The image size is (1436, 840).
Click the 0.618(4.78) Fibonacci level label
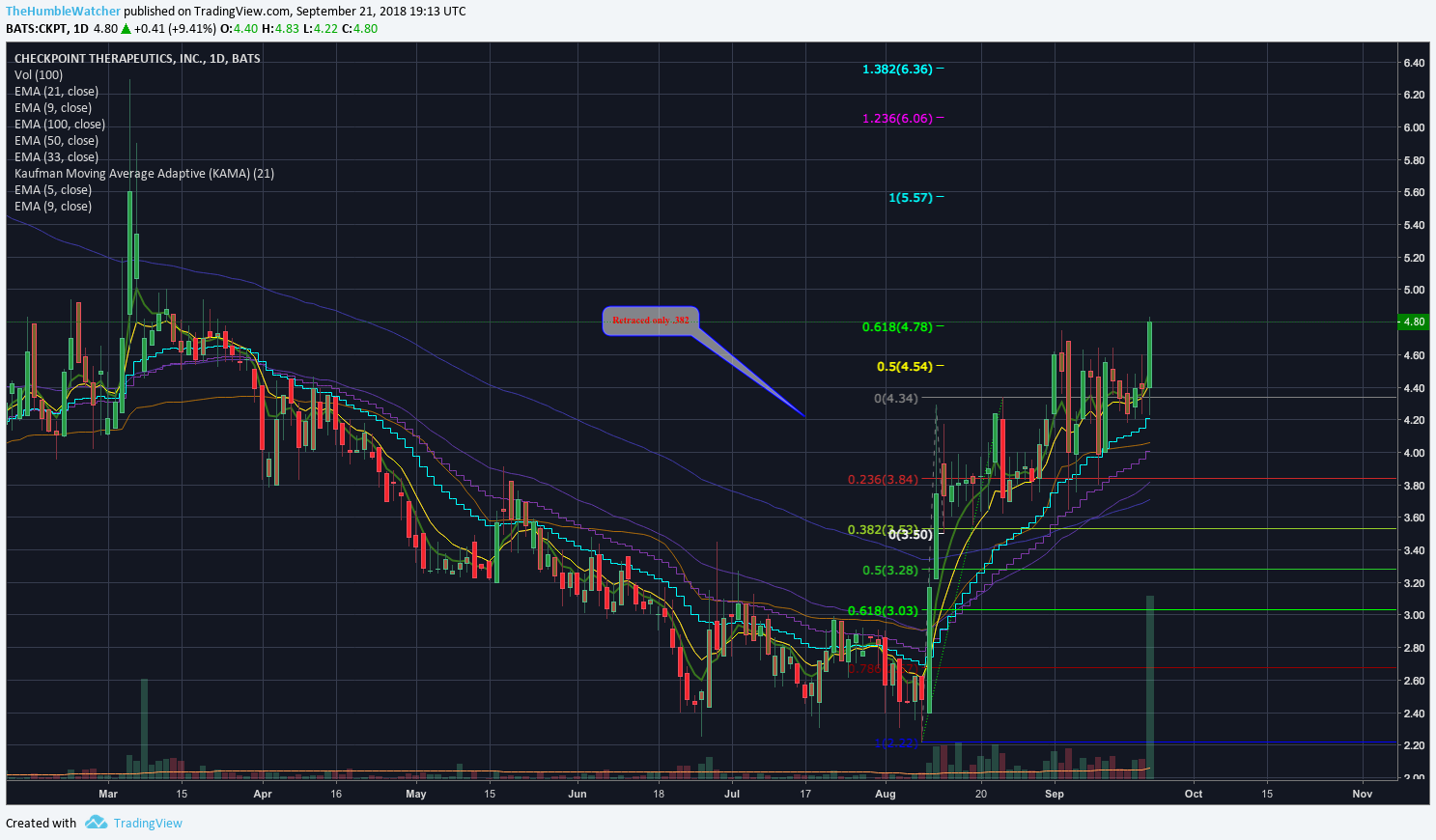[898, 327]
